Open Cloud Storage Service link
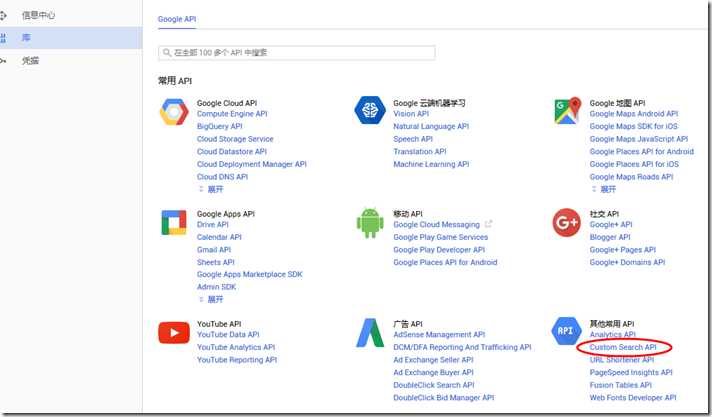The height and width of the screenshot is (417, 712). pos(235,139)
